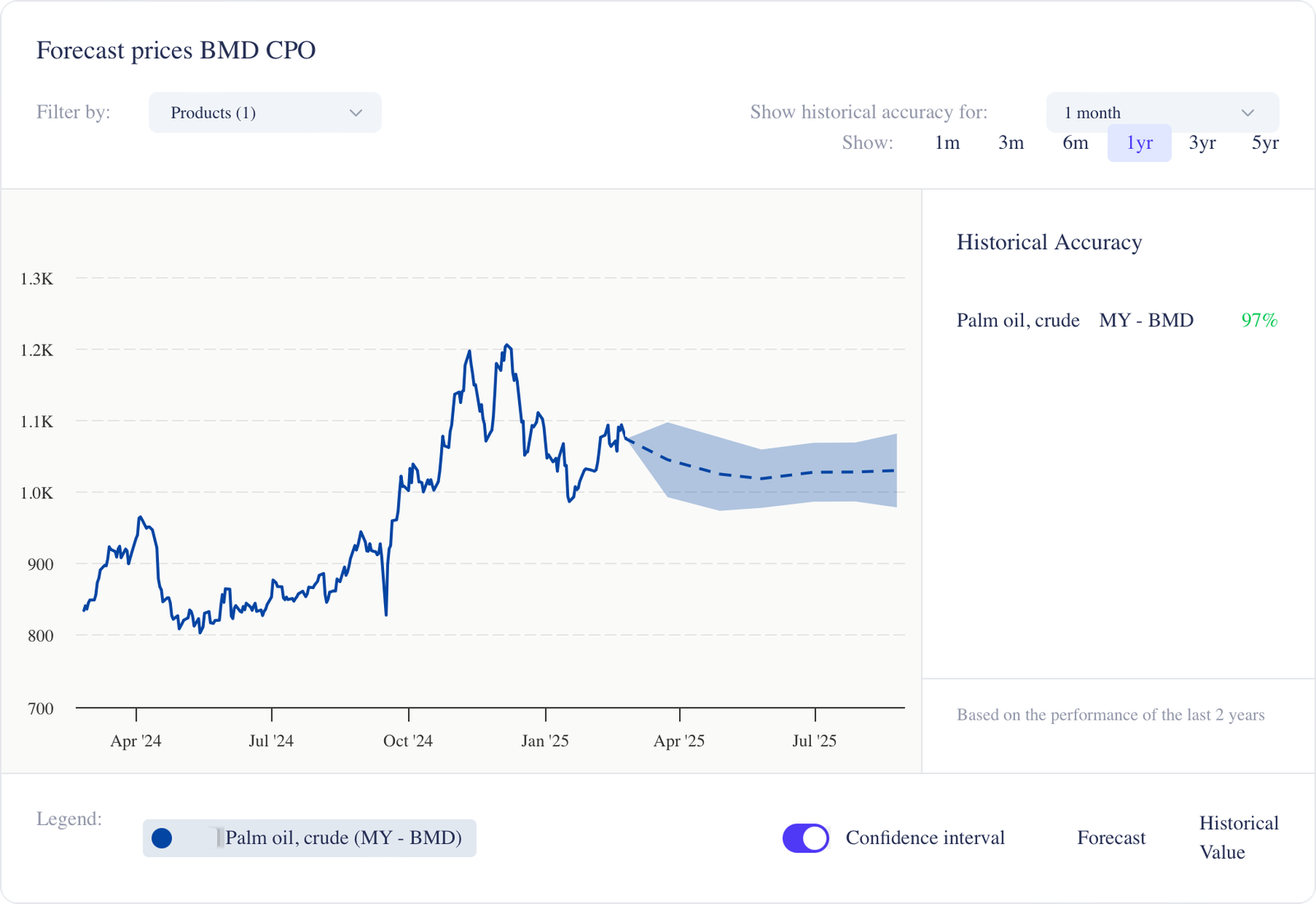The image size is (1316, 904).
Task: Expand the 1 month accuracy dropdown
Action: (1161, 113)
